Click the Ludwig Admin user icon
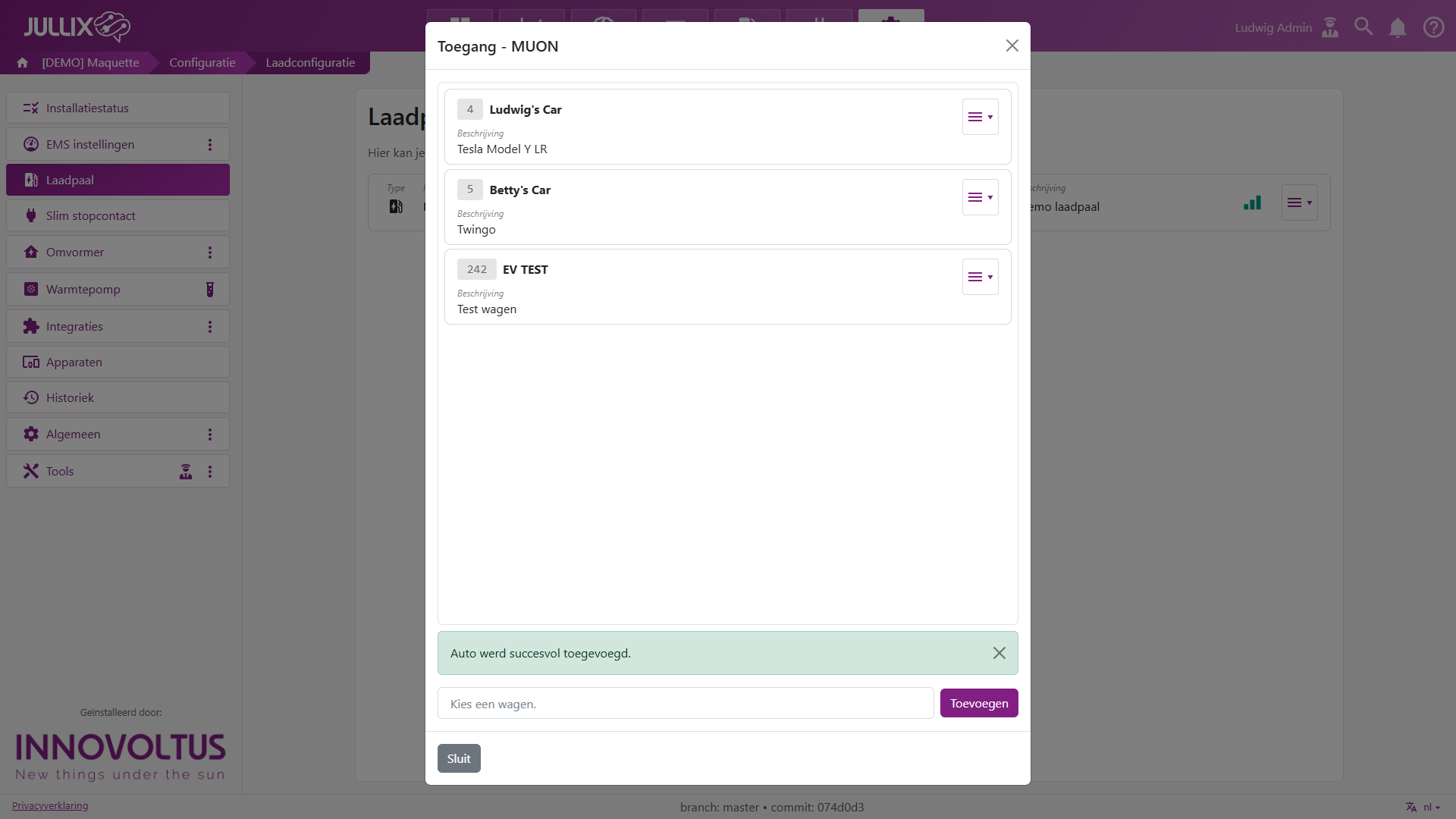This screenshot has width=1456, height=819. coord(1330,27)
